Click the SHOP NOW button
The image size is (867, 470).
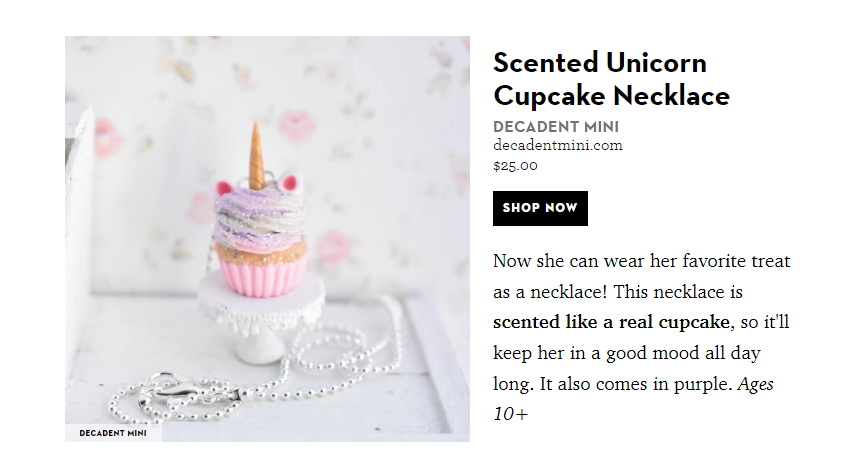point(540,208)
